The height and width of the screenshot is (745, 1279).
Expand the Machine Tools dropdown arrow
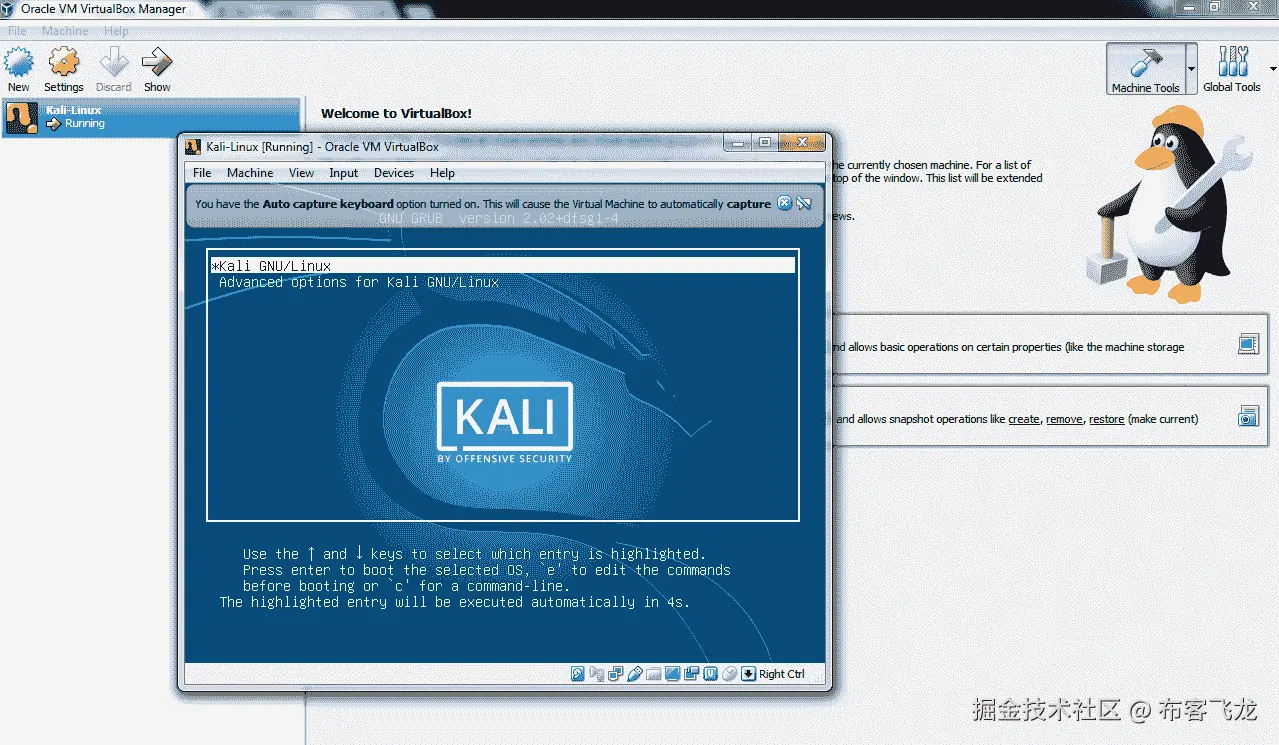(x=1191, y=69)
